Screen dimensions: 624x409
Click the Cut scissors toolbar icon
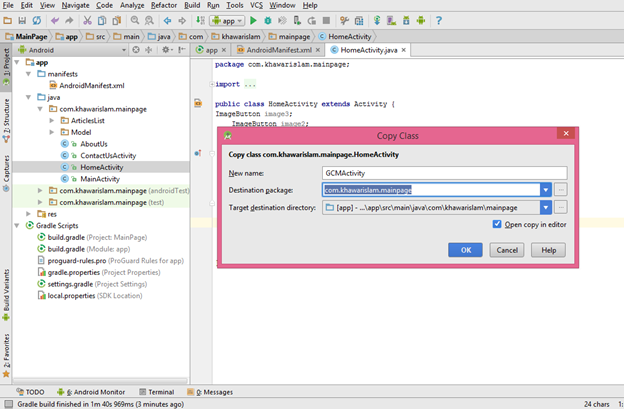[x=88, y=19]
